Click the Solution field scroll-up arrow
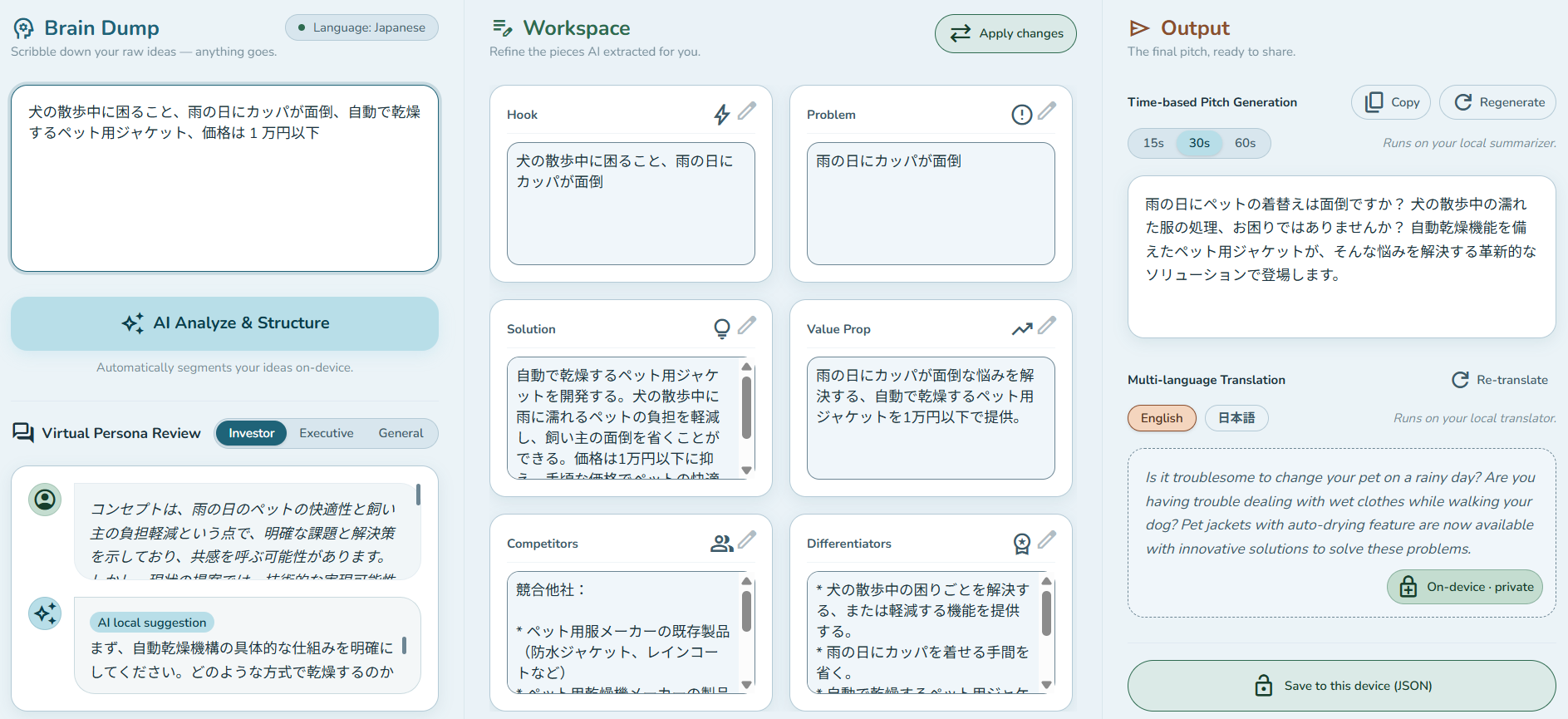Viewport: 1568px width, 719px height. point(746,367)
